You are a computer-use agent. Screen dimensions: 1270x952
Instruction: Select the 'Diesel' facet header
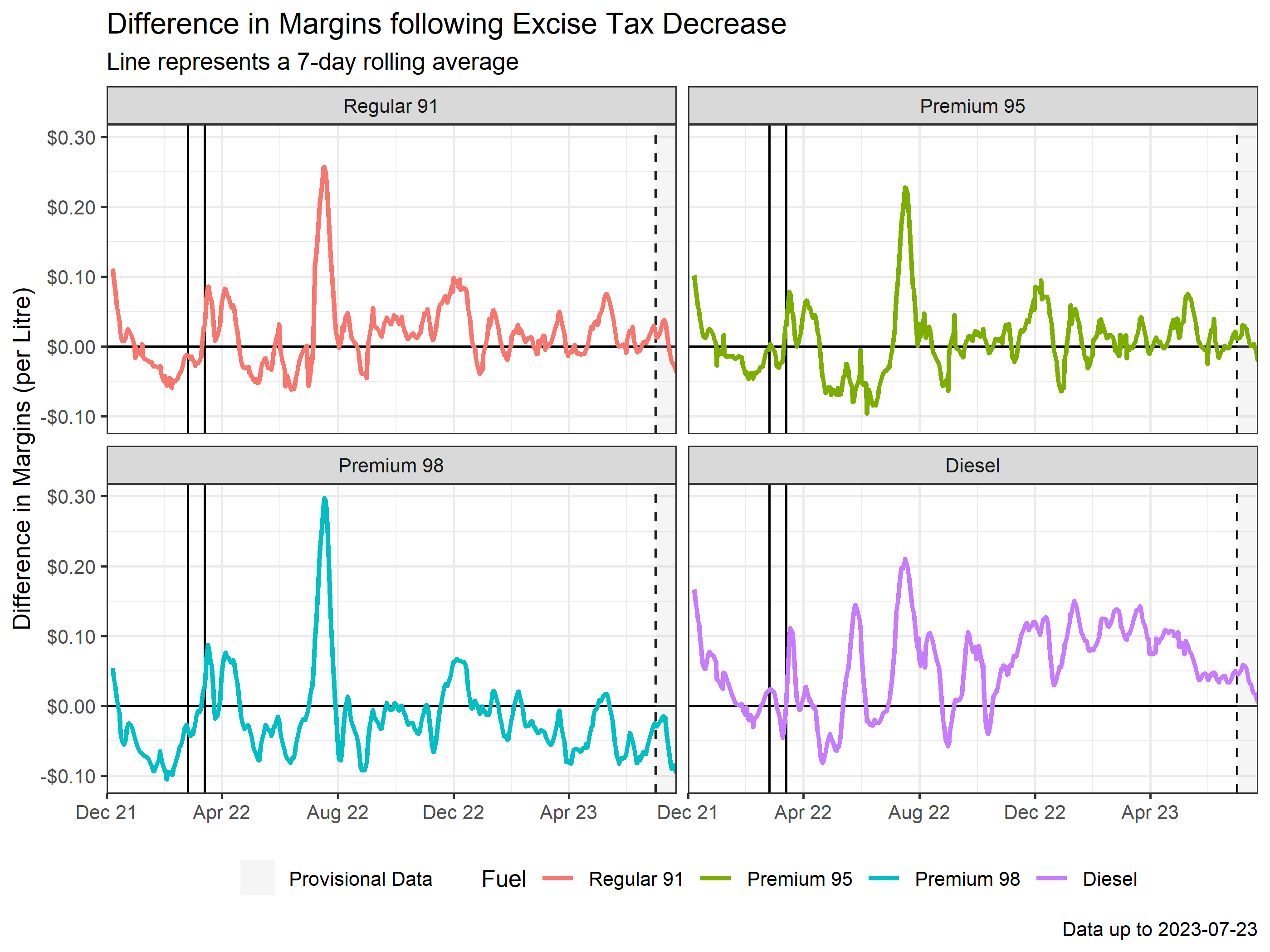click(972, 466)
